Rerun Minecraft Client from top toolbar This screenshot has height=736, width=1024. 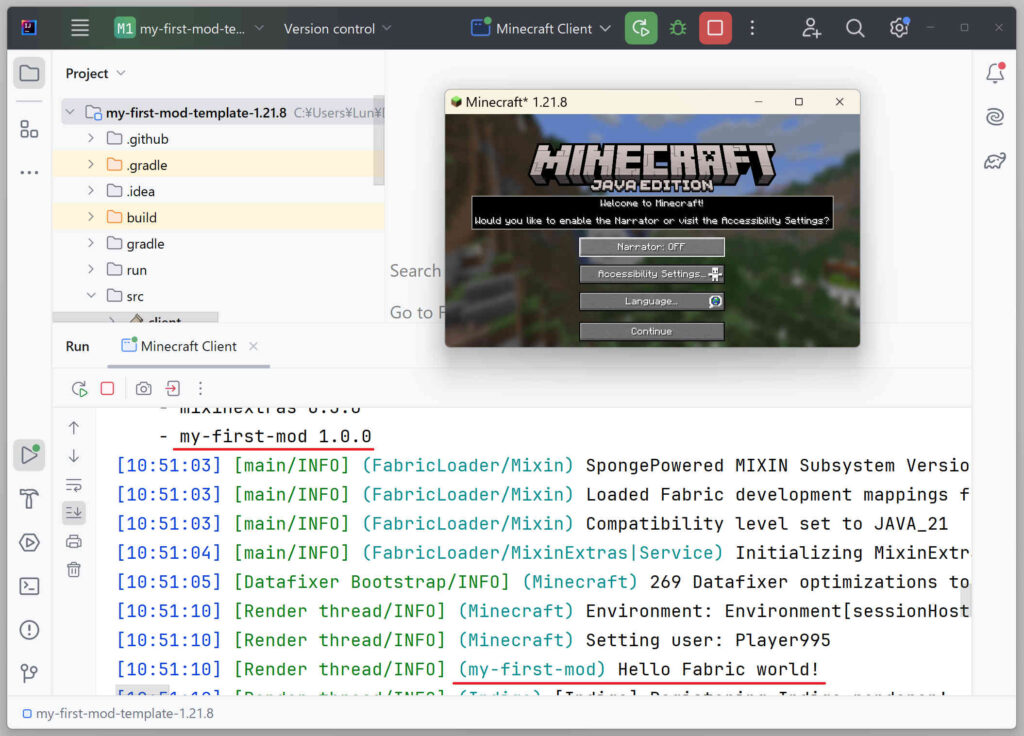[641, 28]
